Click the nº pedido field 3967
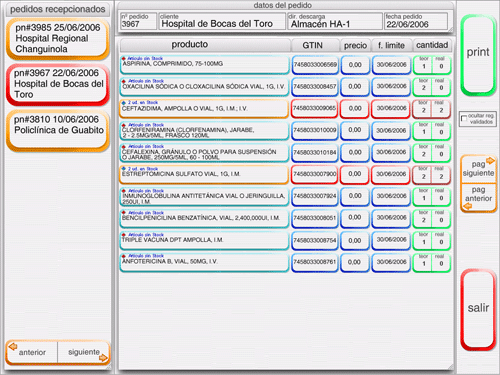 [138, 21]
